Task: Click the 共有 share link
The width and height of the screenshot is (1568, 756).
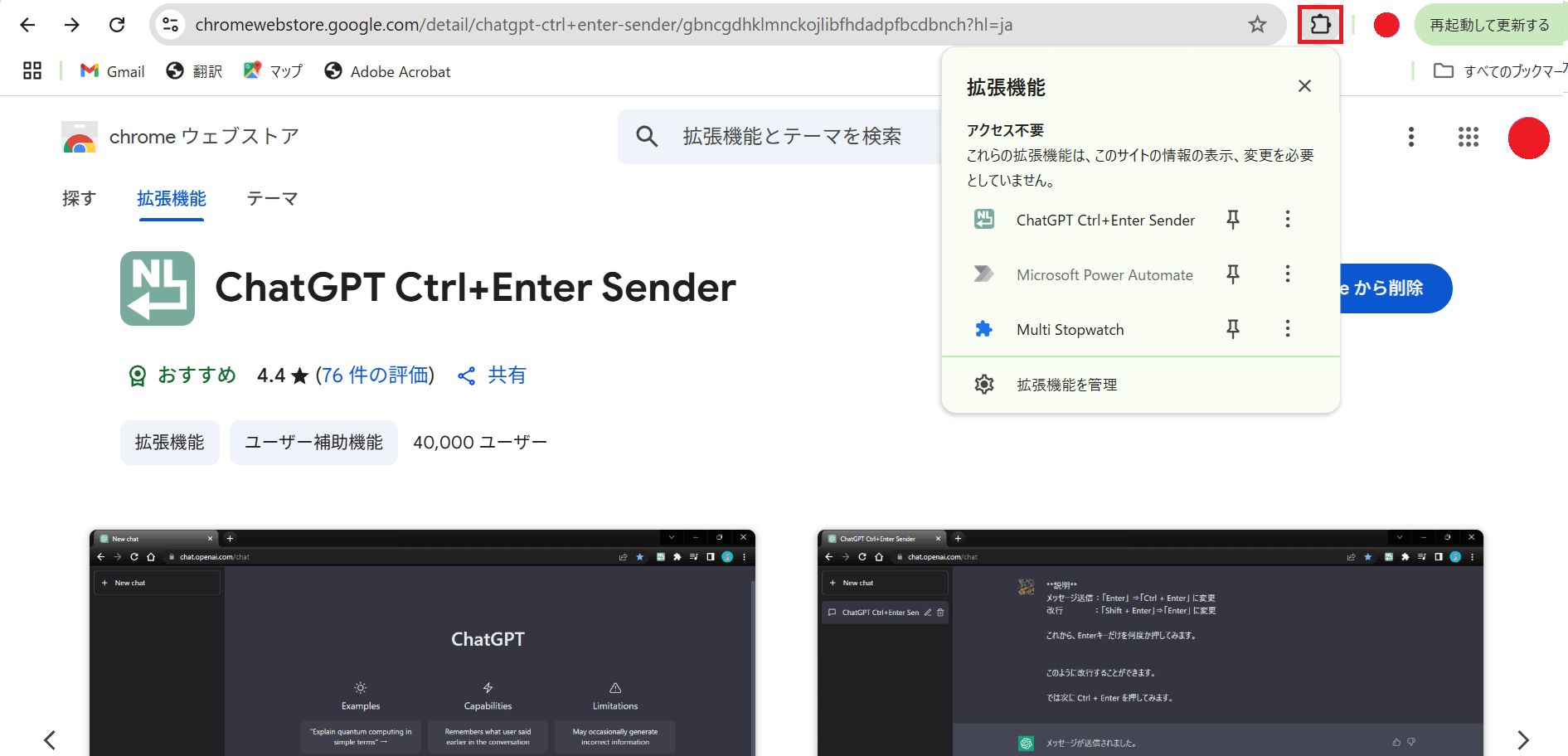Action: [x=492, y=376]
